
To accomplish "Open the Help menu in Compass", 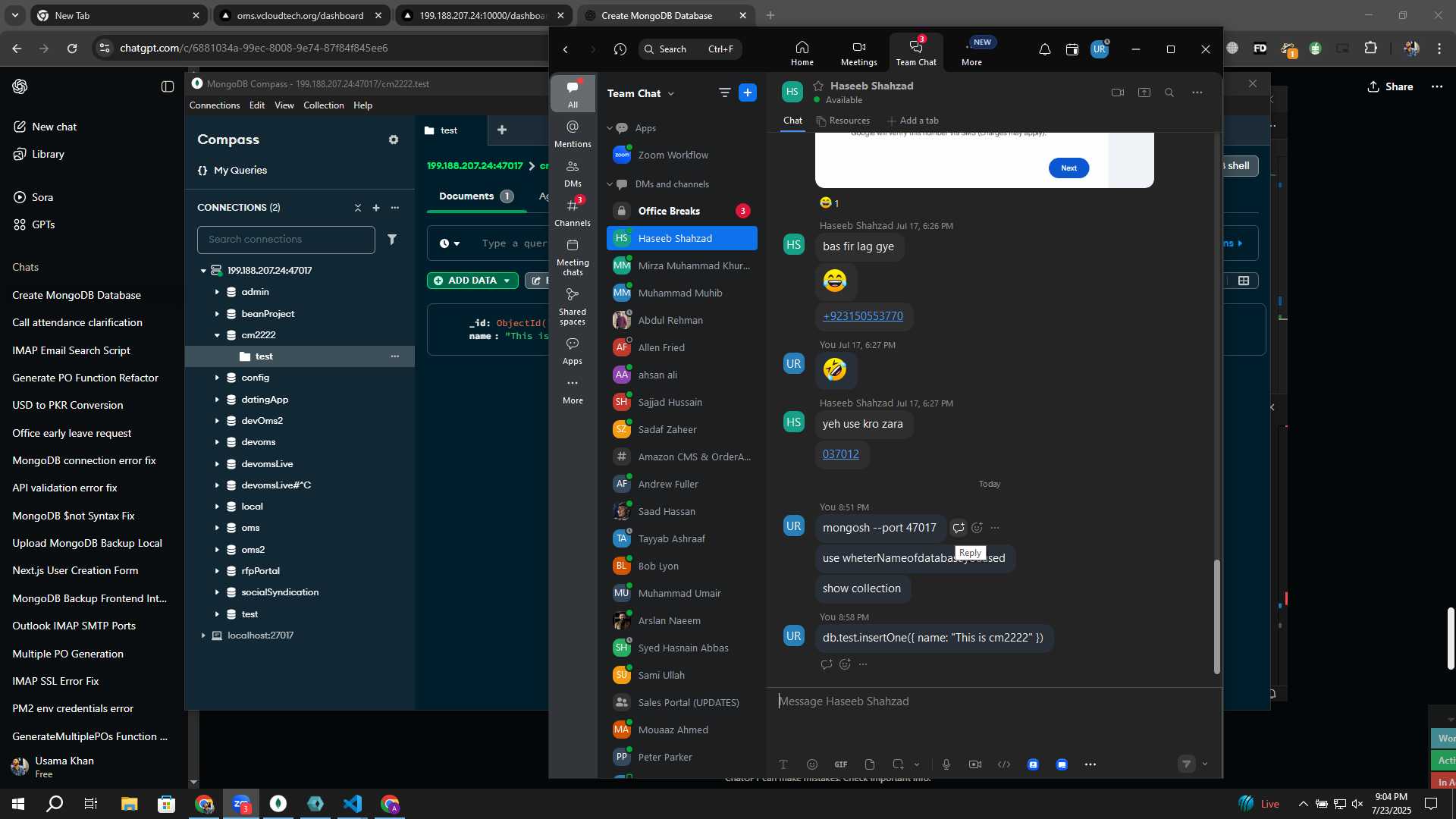I will click(x=362, y=105).
